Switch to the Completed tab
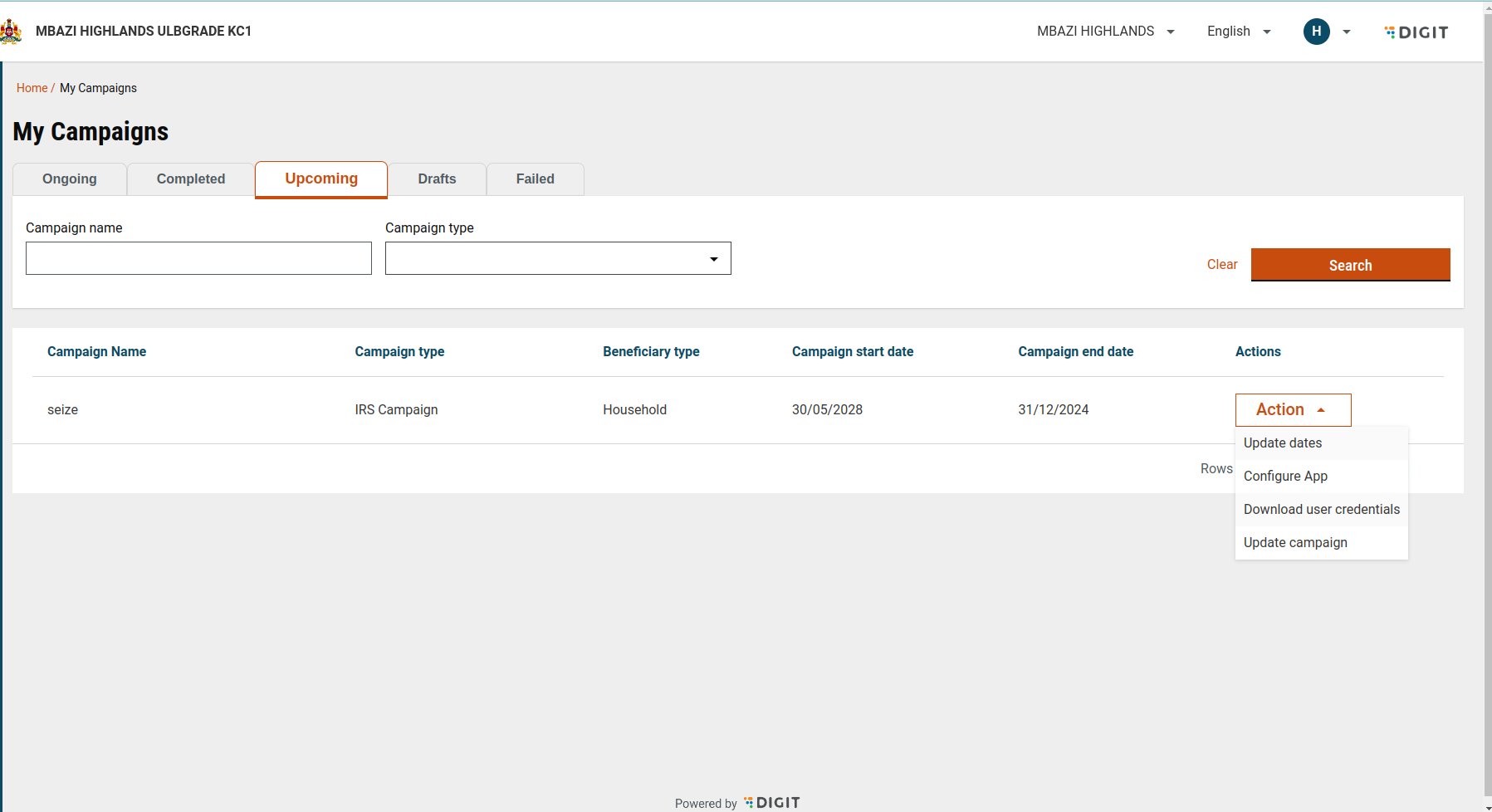 click(191, 179)
